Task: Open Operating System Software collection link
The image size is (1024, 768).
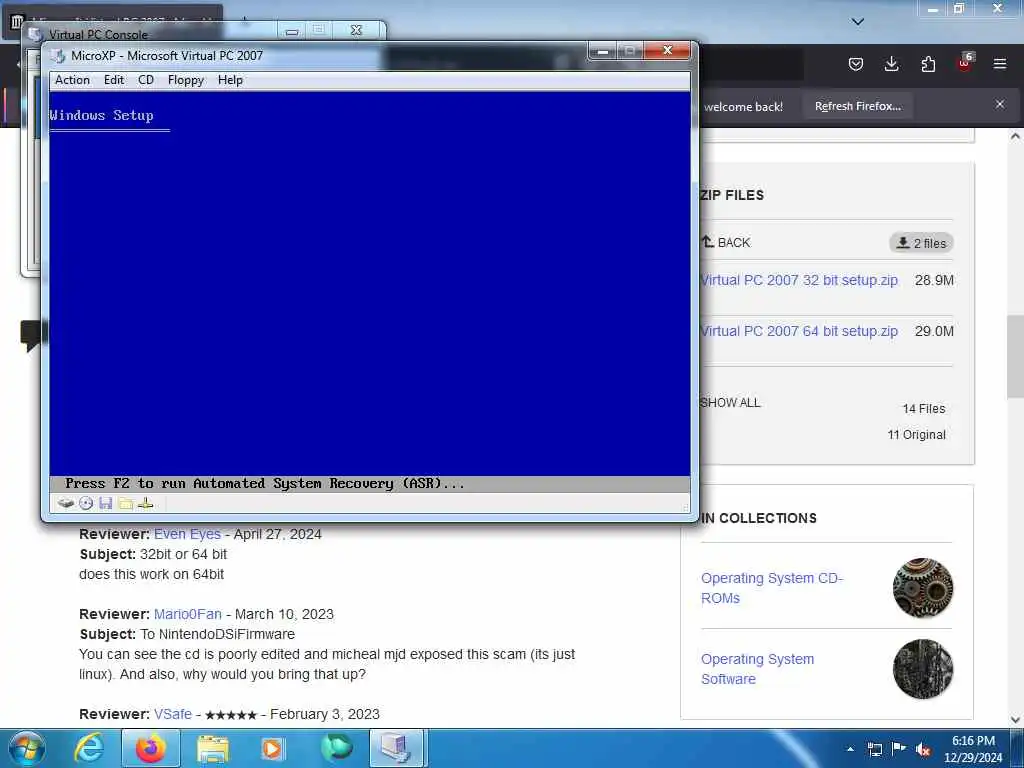Action: (758, 669)
